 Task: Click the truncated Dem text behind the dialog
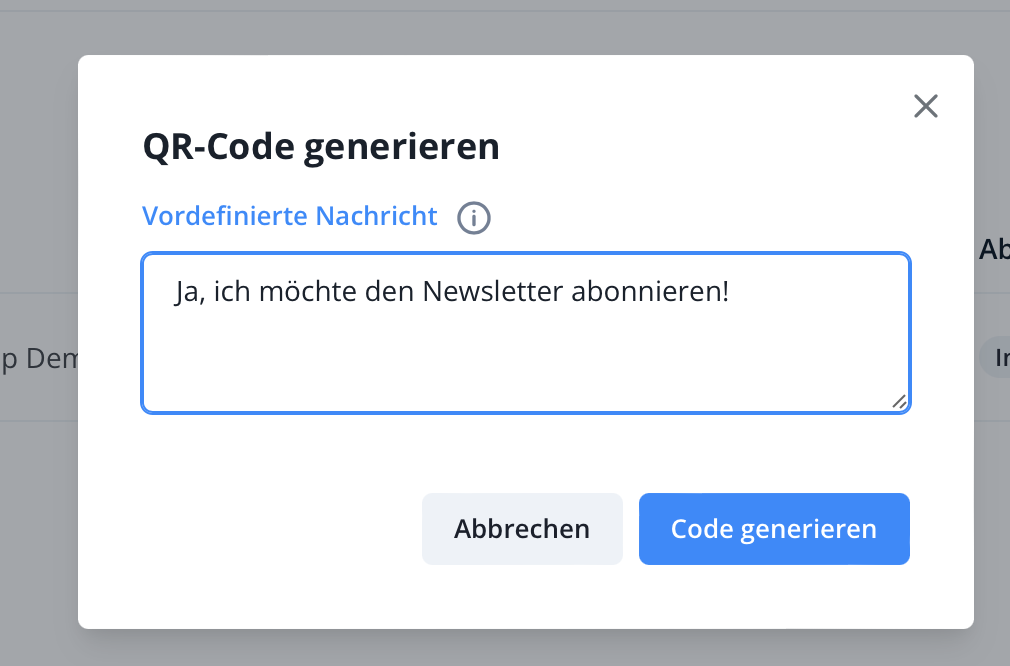45,359
